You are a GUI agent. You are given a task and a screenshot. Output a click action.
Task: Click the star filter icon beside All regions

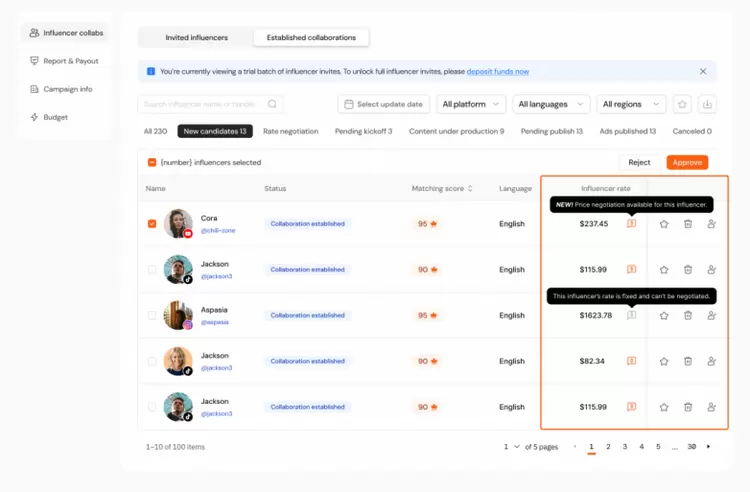pos(682,104)
